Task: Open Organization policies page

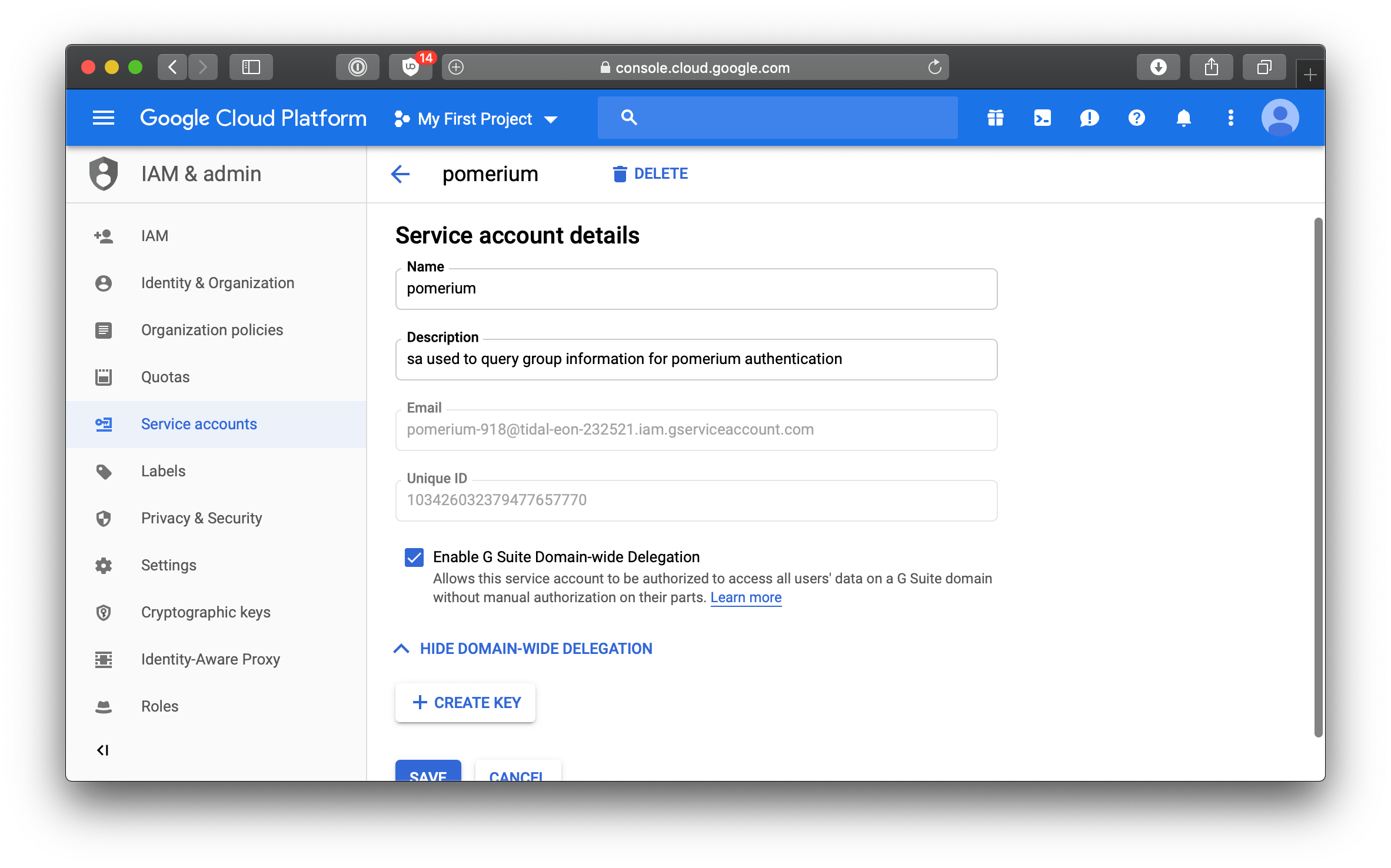Action: 217,330
